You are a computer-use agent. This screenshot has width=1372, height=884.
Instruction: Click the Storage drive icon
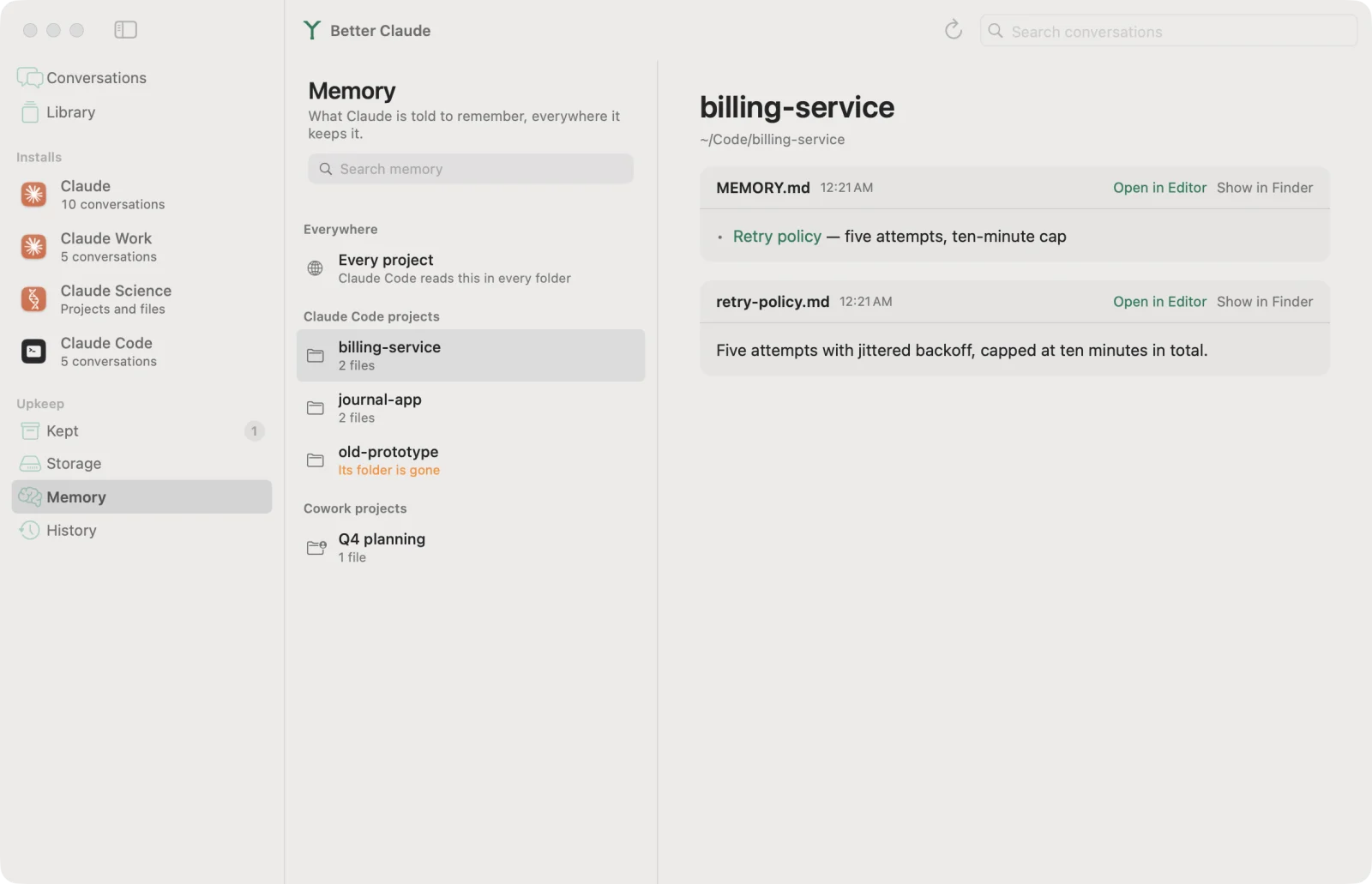click(x=30, y=464)
